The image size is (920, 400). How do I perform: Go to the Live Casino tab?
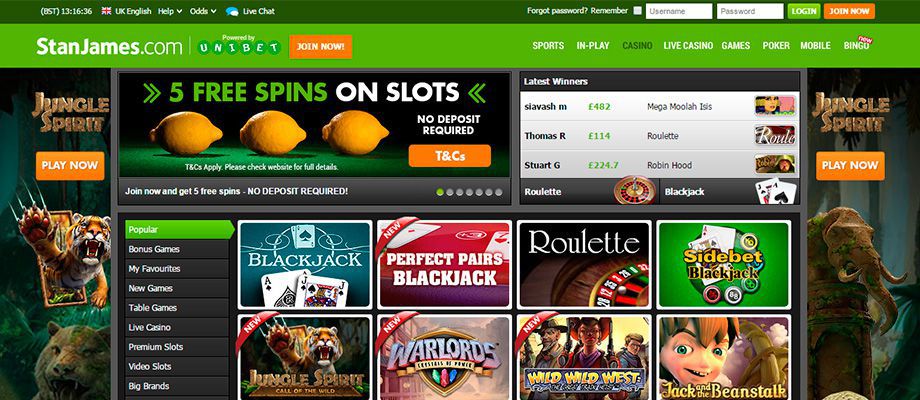688,45
